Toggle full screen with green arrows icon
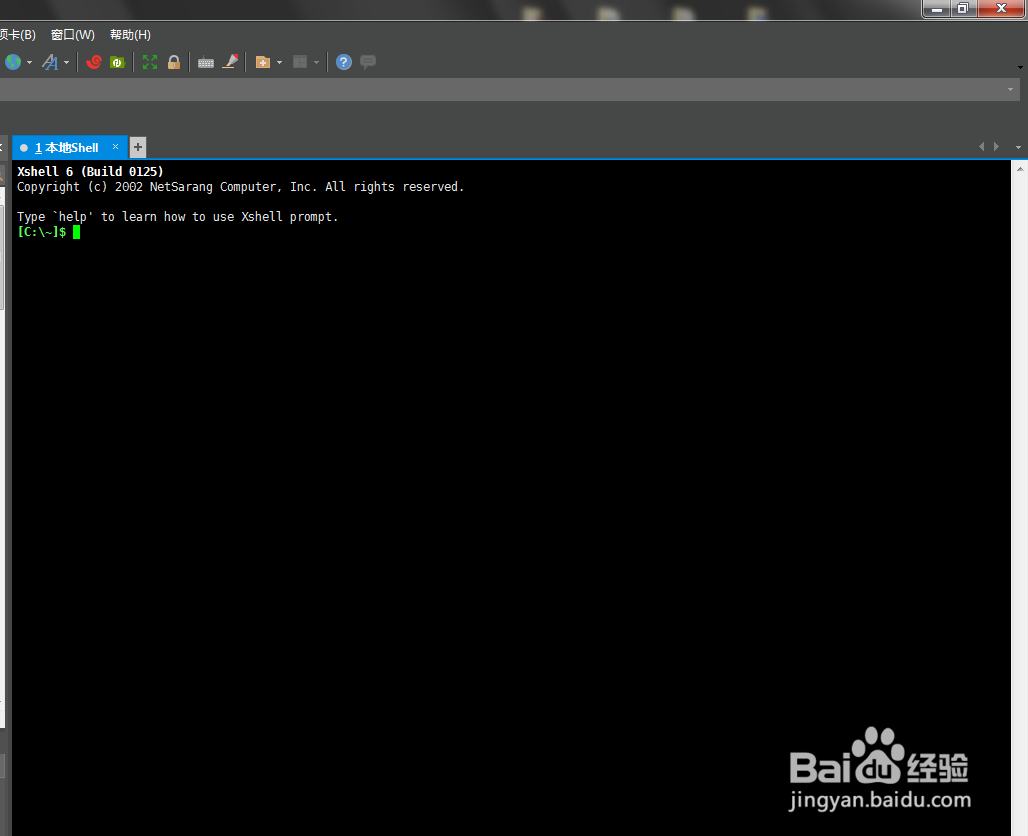Screen dimensions: 1028x836 click(150, 62)
